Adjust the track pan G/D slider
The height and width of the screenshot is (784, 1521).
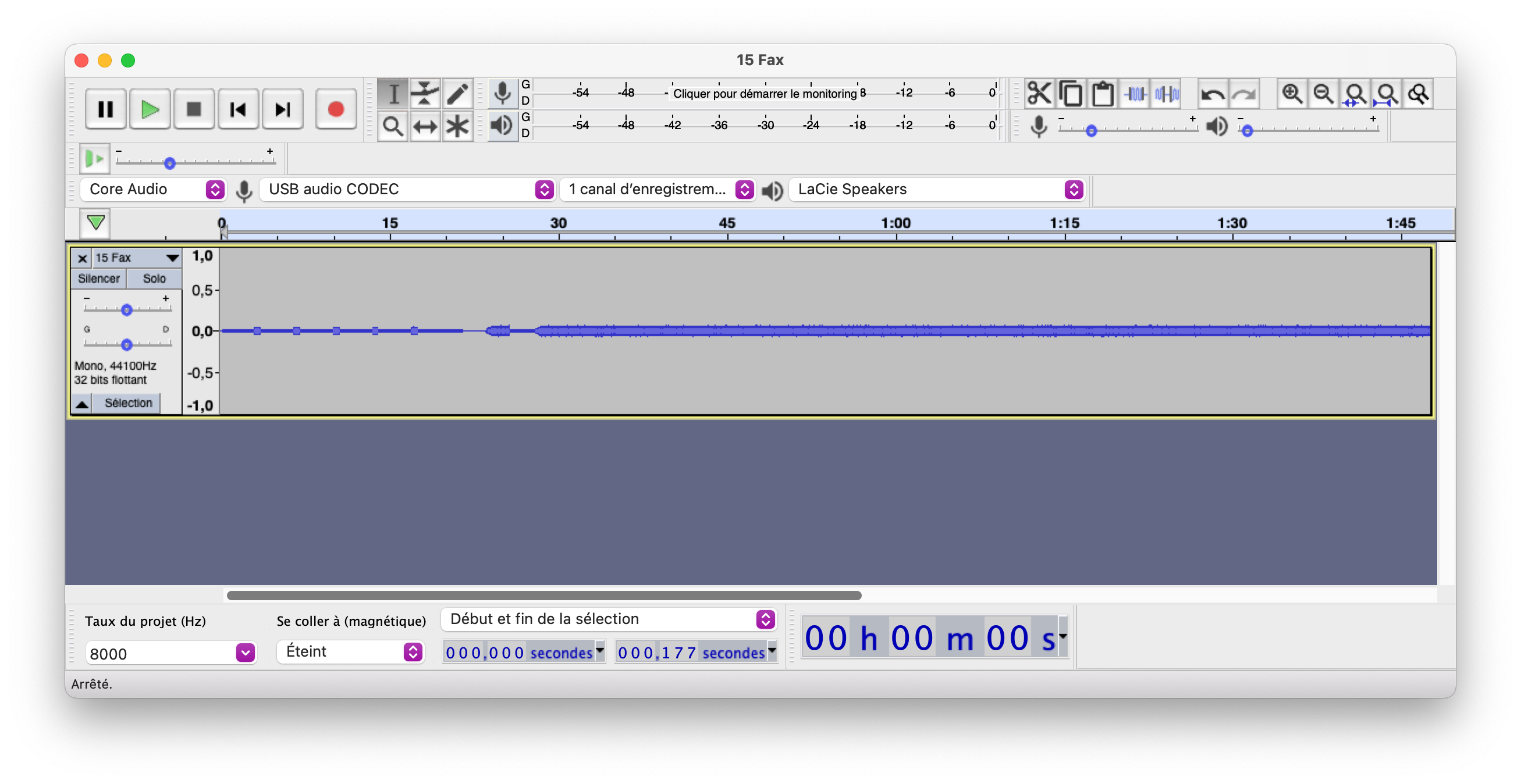pos(126,344)
